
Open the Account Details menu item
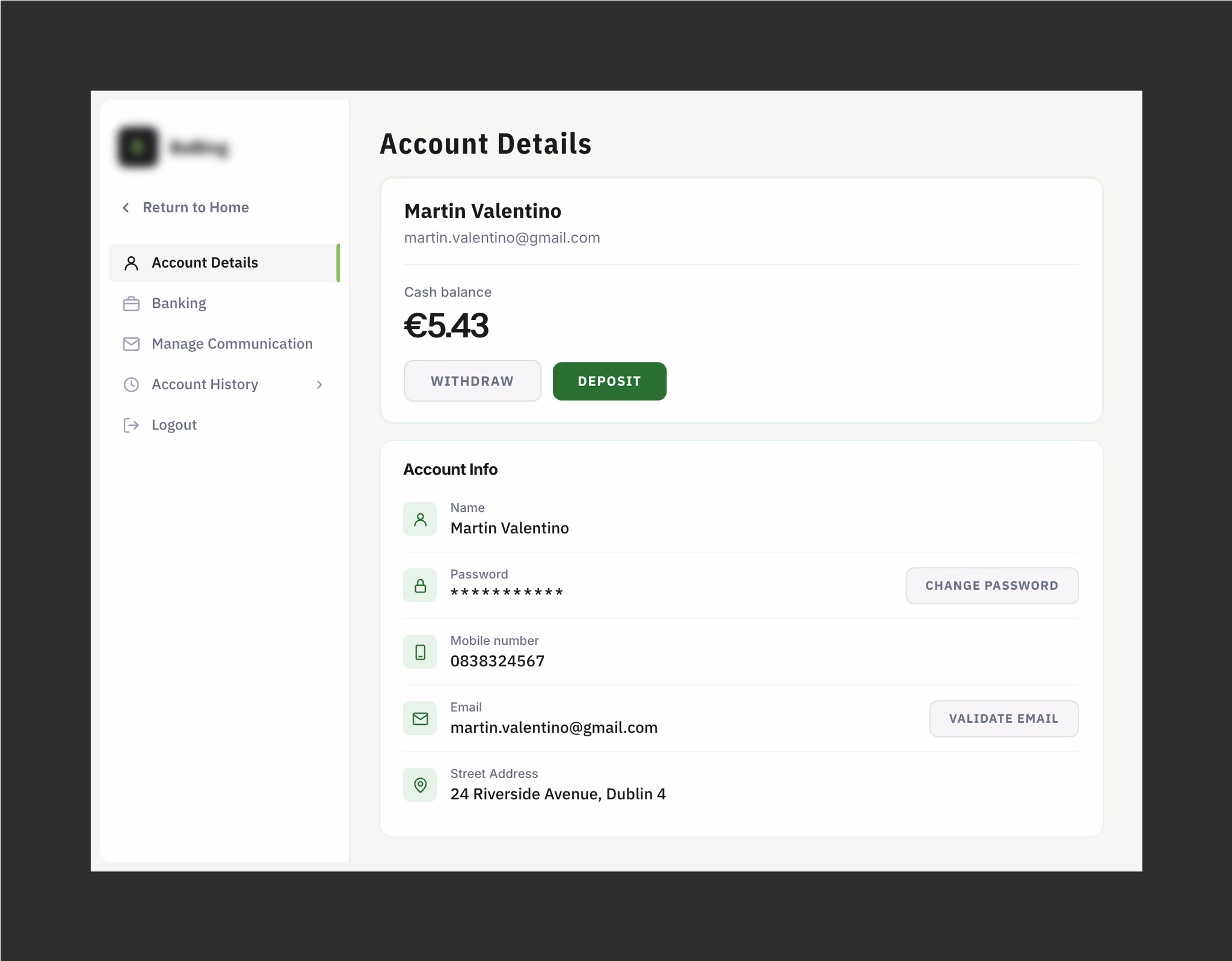tap(224, 263)
